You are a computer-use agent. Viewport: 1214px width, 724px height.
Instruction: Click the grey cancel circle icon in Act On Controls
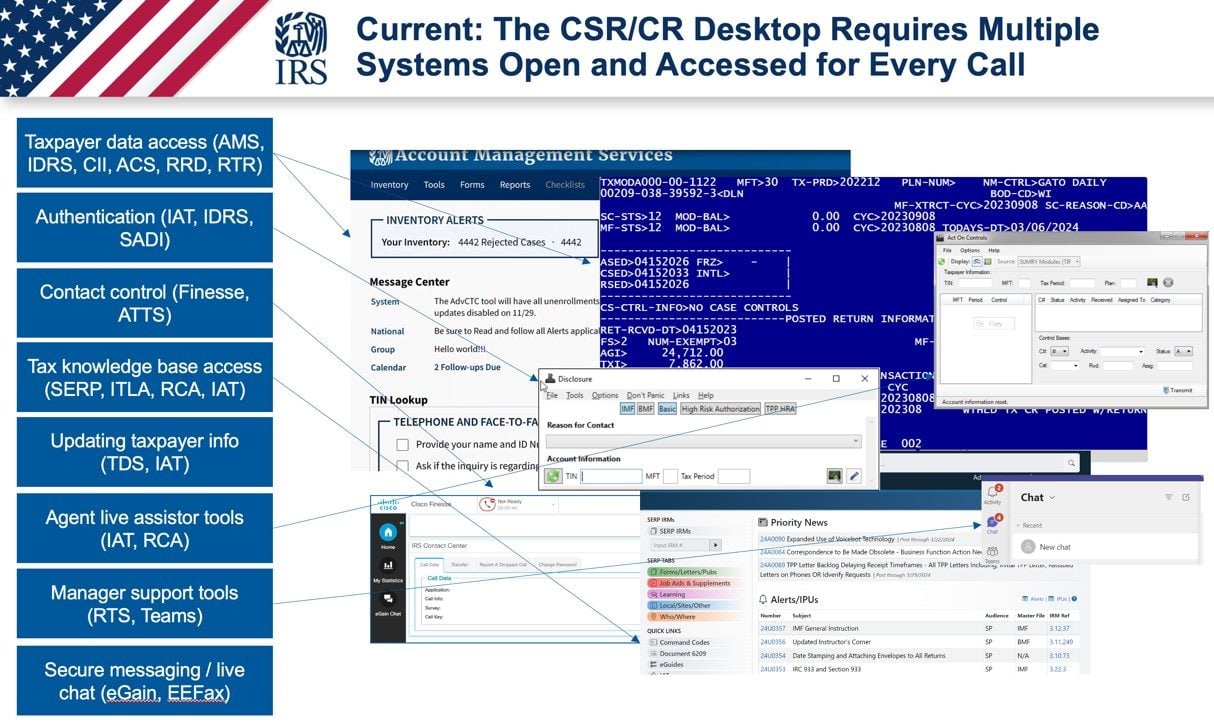1168,283
